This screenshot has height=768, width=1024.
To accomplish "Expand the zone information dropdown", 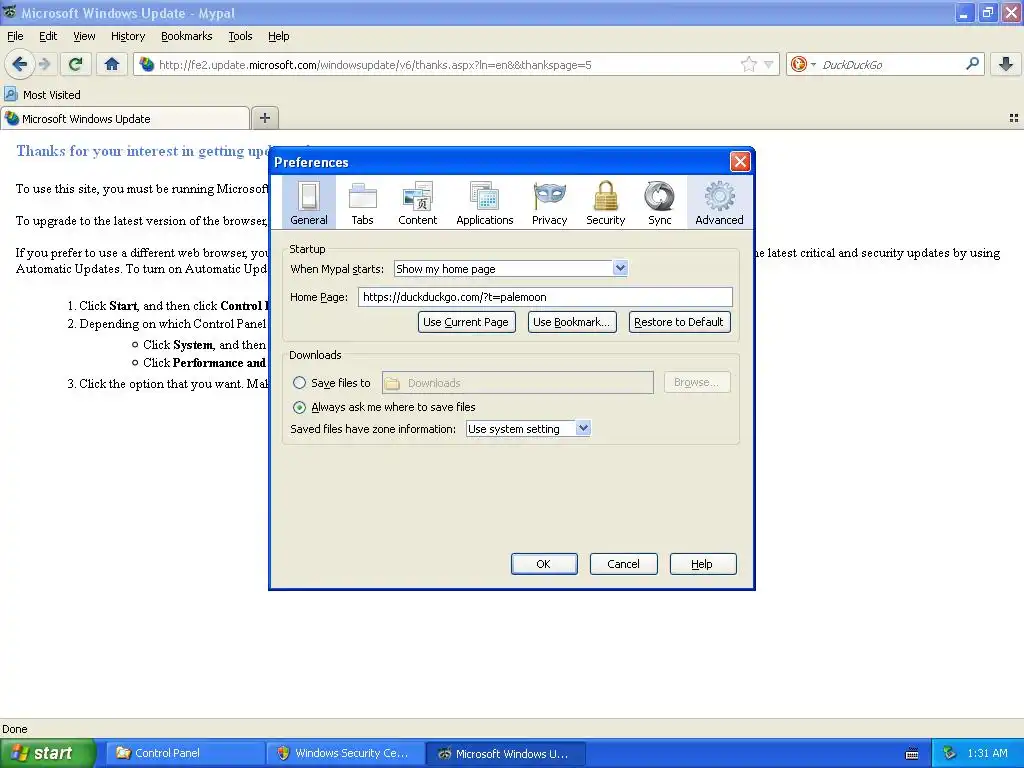I will click(x=528, y=428).
